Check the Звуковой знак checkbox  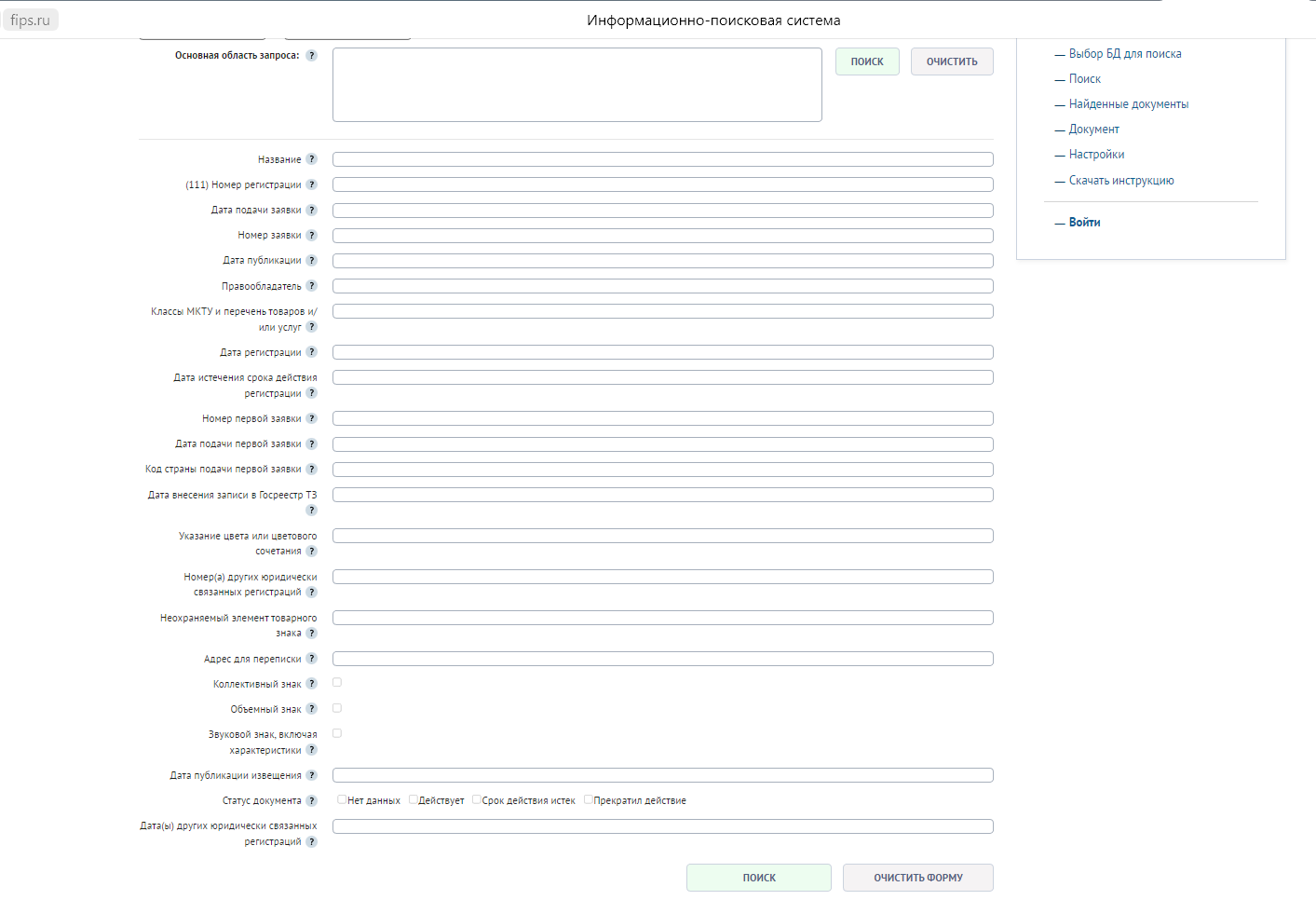tap(337, 733)
